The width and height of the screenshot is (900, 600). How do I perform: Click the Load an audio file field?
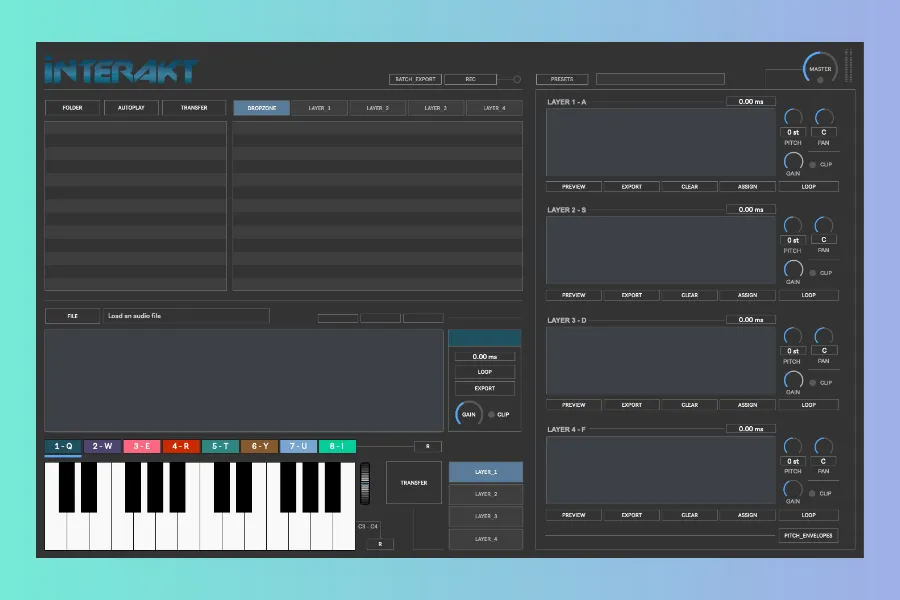click(186, 316)
